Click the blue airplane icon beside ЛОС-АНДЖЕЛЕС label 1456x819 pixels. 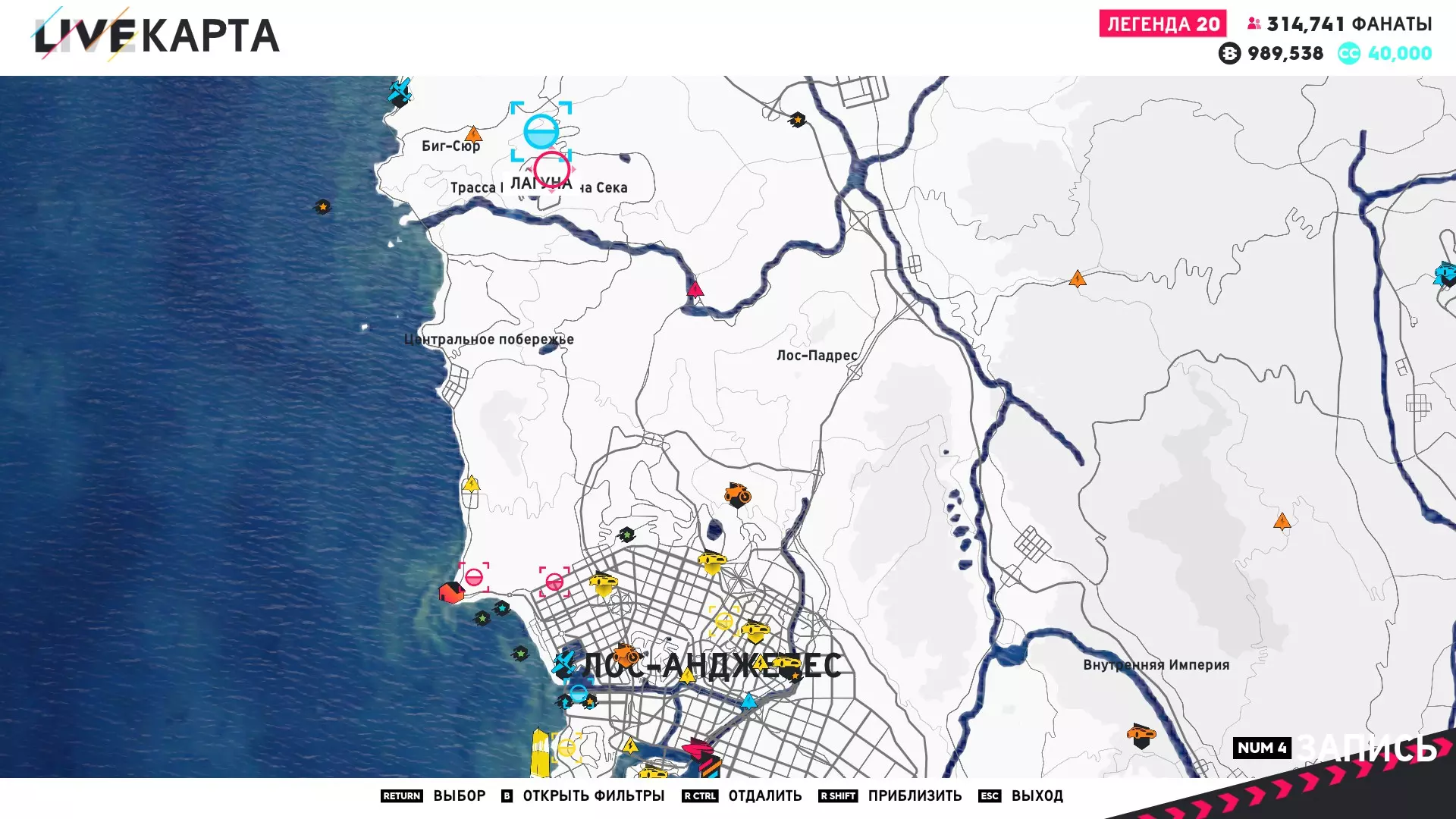click(563, 664)
